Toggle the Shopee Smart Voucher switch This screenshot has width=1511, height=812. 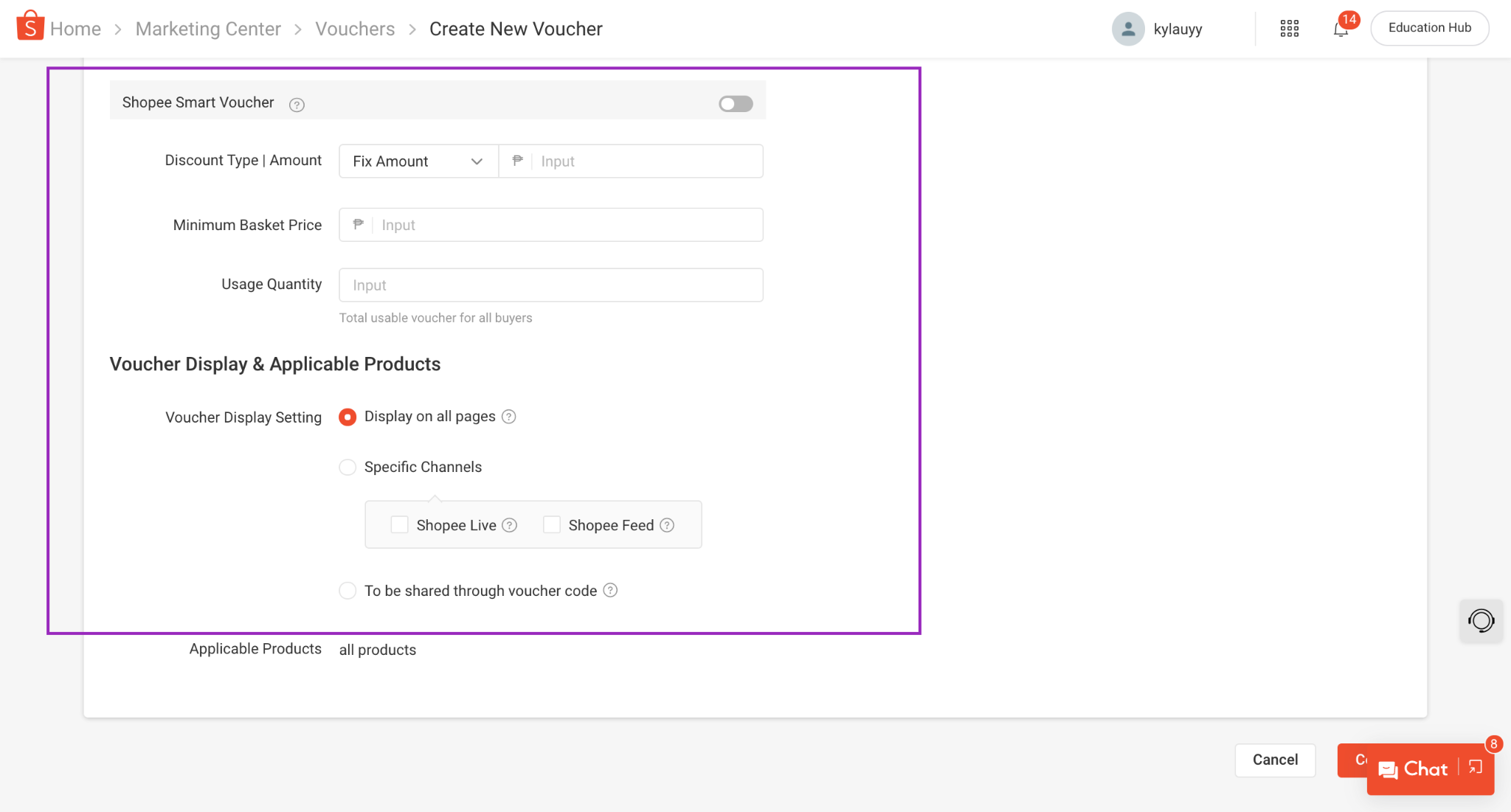[736, 104]
